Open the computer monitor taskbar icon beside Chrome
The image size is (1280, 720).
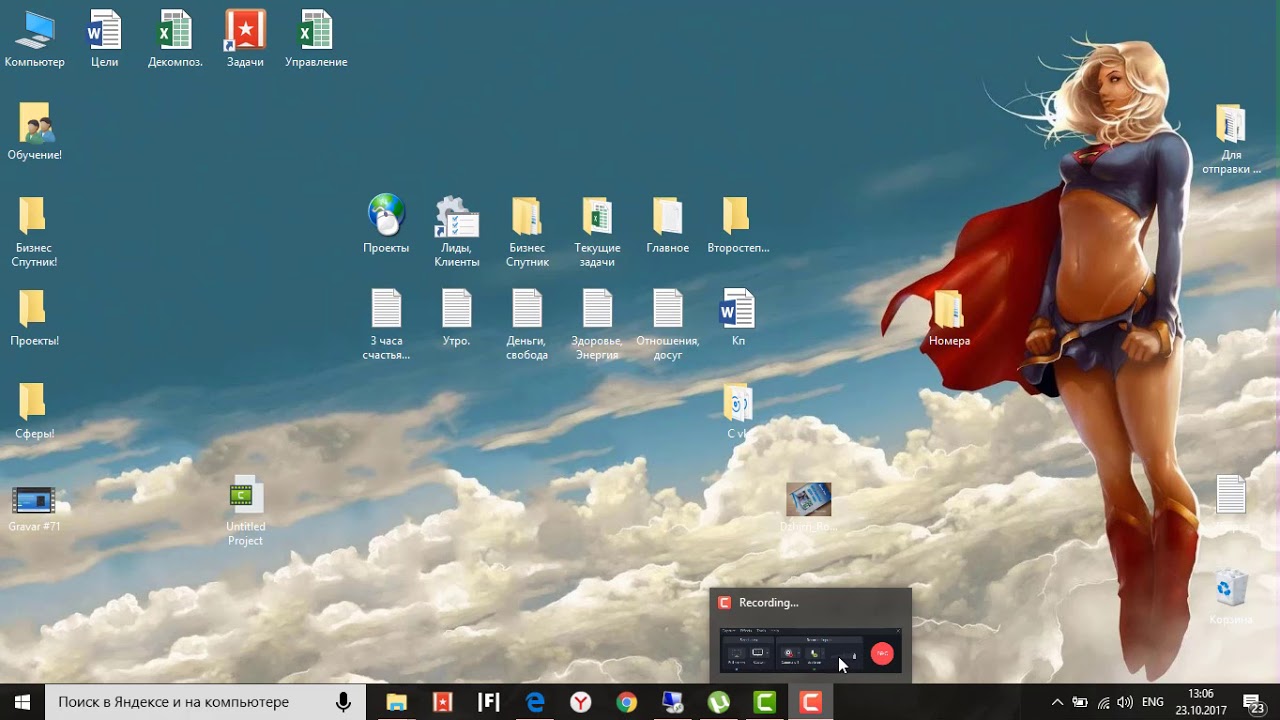(x=673, y=702)
